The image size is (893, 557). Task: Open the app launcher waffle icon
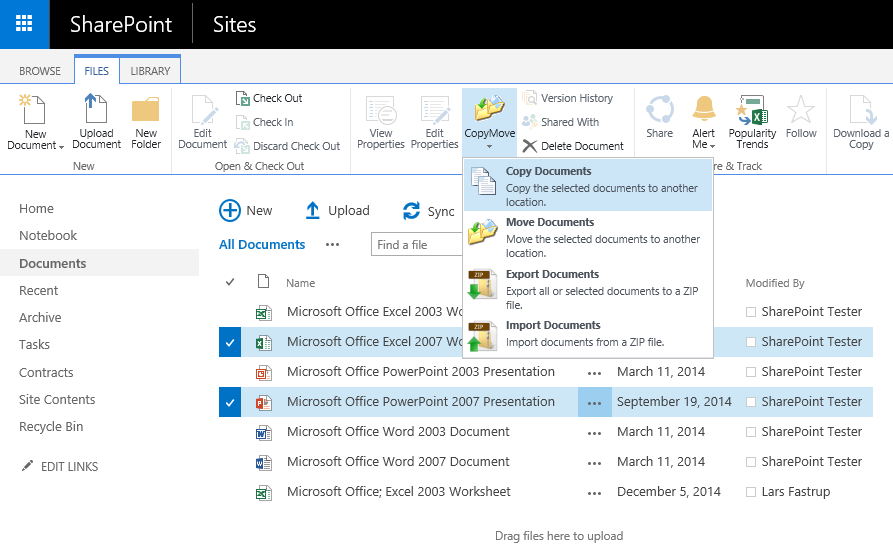(x=24, y=24)
